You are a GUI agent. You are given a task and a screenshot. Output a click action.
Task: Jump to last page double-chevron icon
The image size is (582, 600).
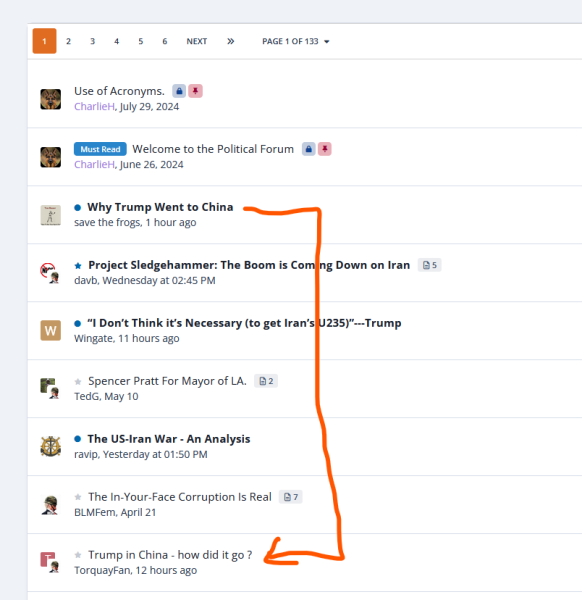click(x=230, y=41)
